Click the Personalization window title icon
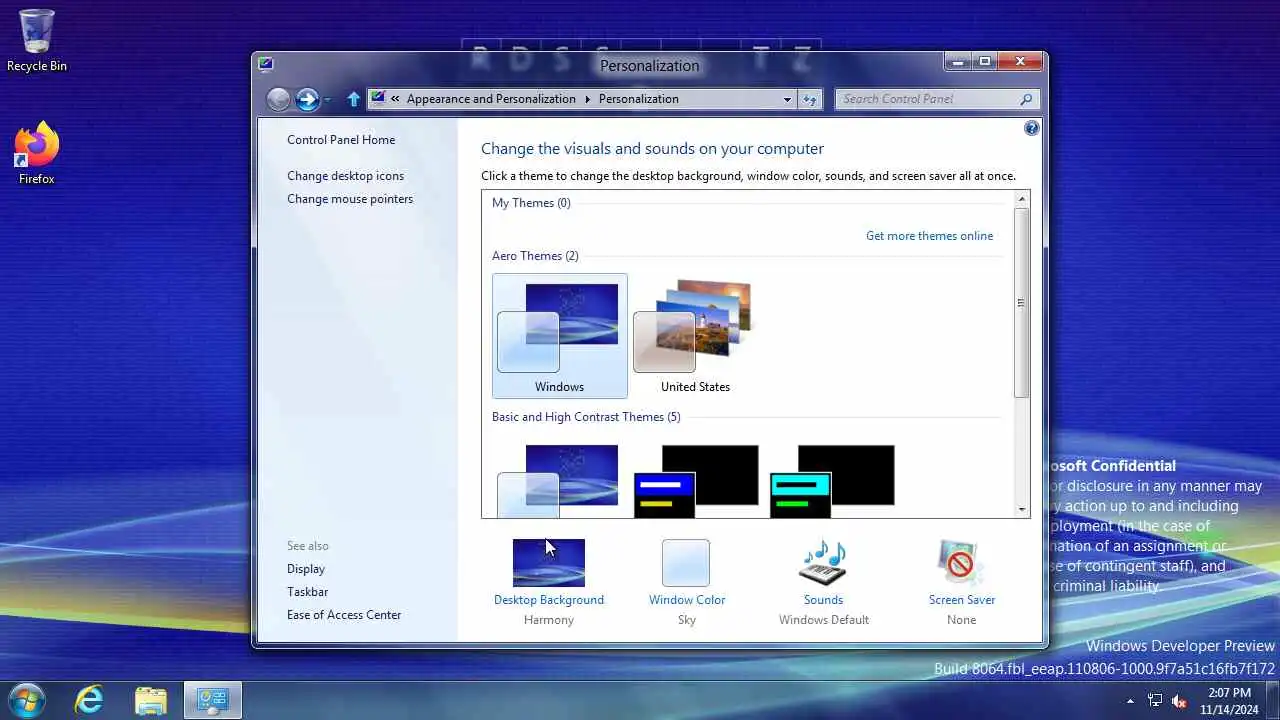1280x720 pixels. [265, 64]
